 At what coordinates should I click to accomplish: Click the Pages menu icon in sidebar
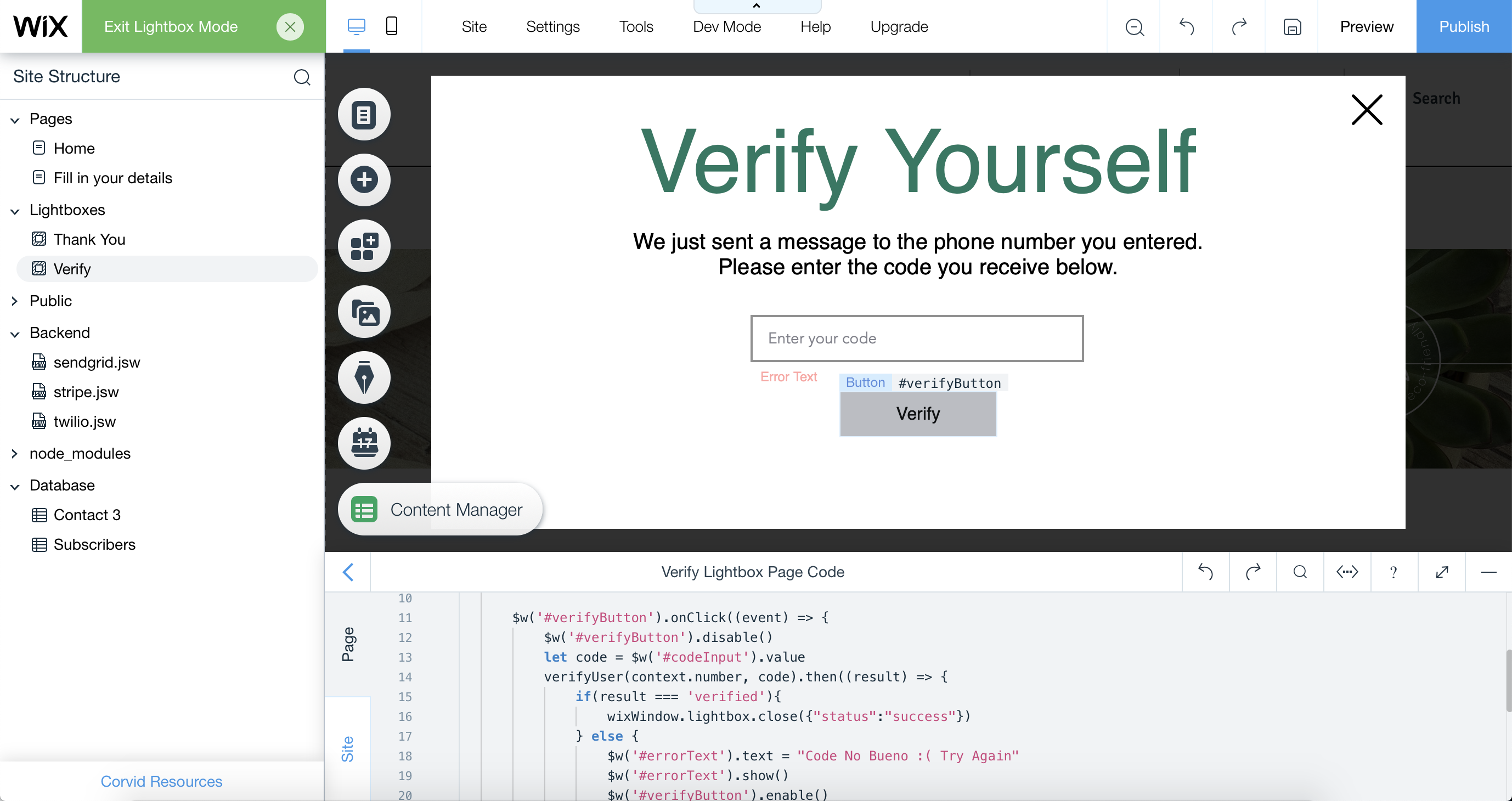[x=364, y=115]
